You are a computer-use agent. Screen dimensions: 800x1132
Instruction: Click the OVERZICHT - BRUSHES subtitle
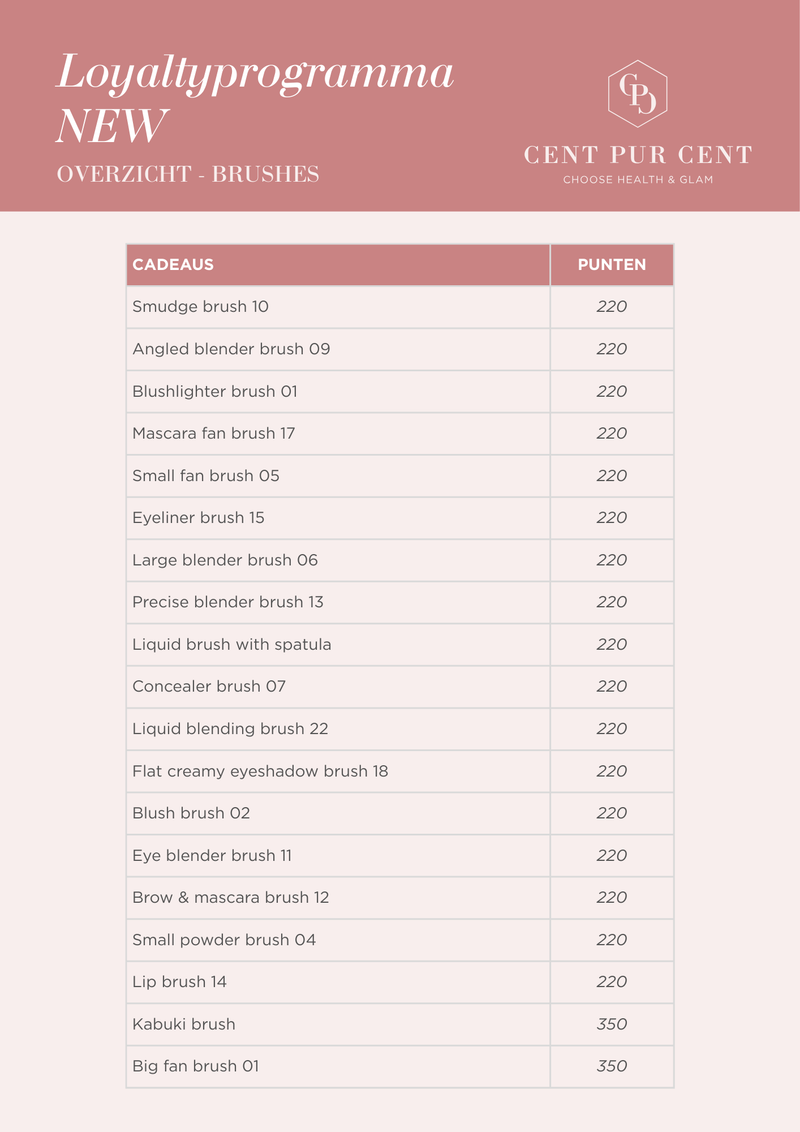click(188, 174)
